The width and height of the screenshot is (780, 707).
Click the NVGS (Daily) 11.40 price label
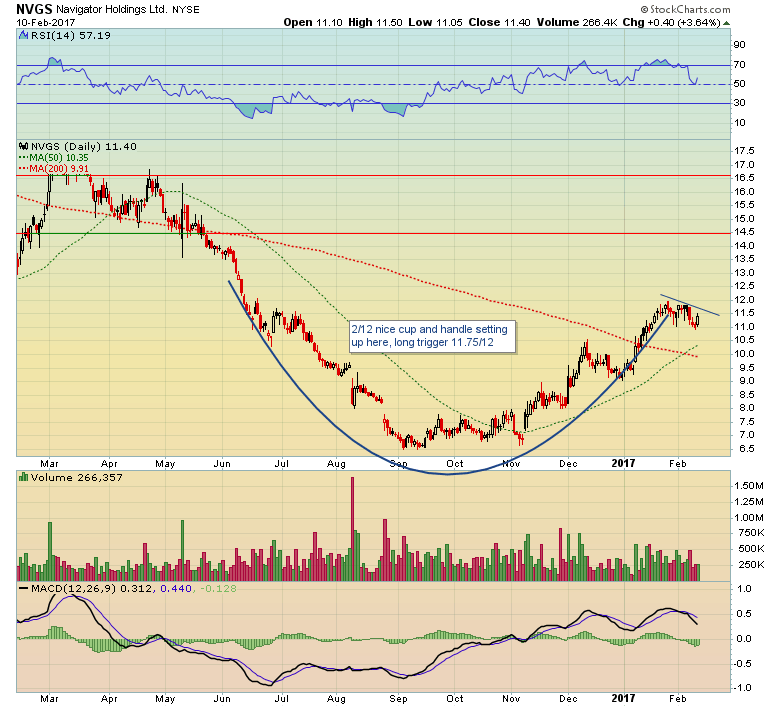pyautogui.click(x=84, y=146)
